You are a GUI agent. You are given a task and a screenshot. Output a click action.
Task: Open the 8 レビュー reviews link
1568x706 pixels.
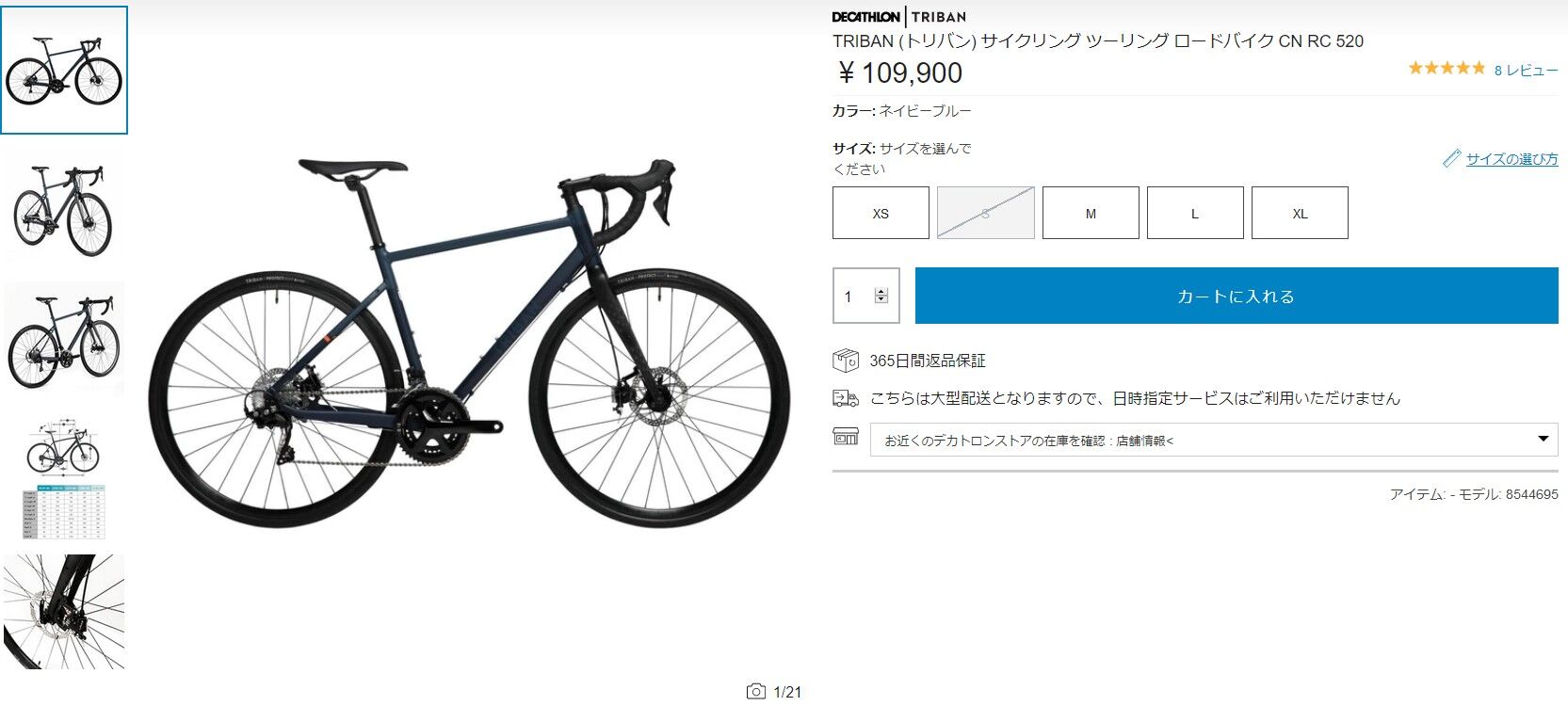click(1526, 71)
